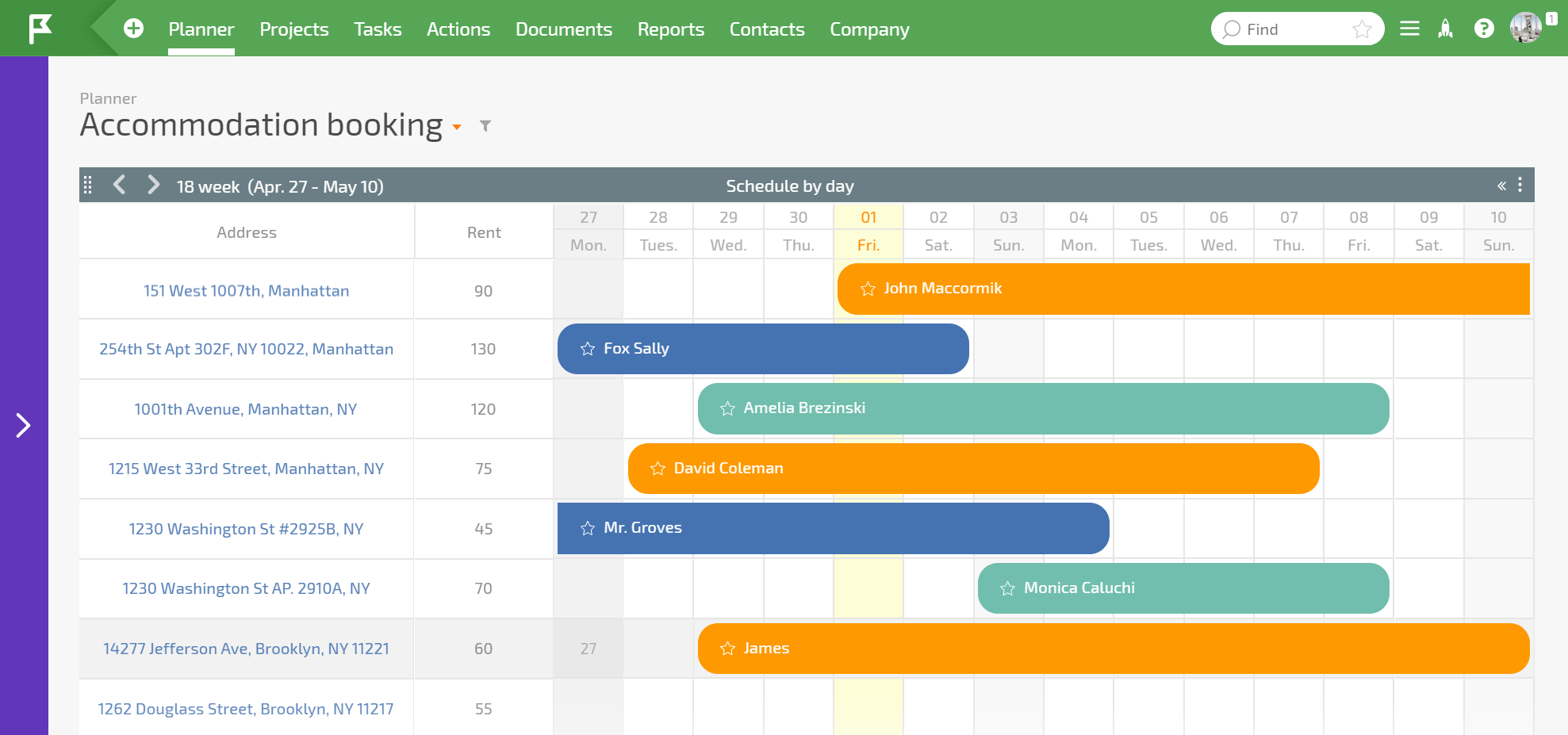Go to the previous week arrow
1568x735 pixels.
coord(120,185)
